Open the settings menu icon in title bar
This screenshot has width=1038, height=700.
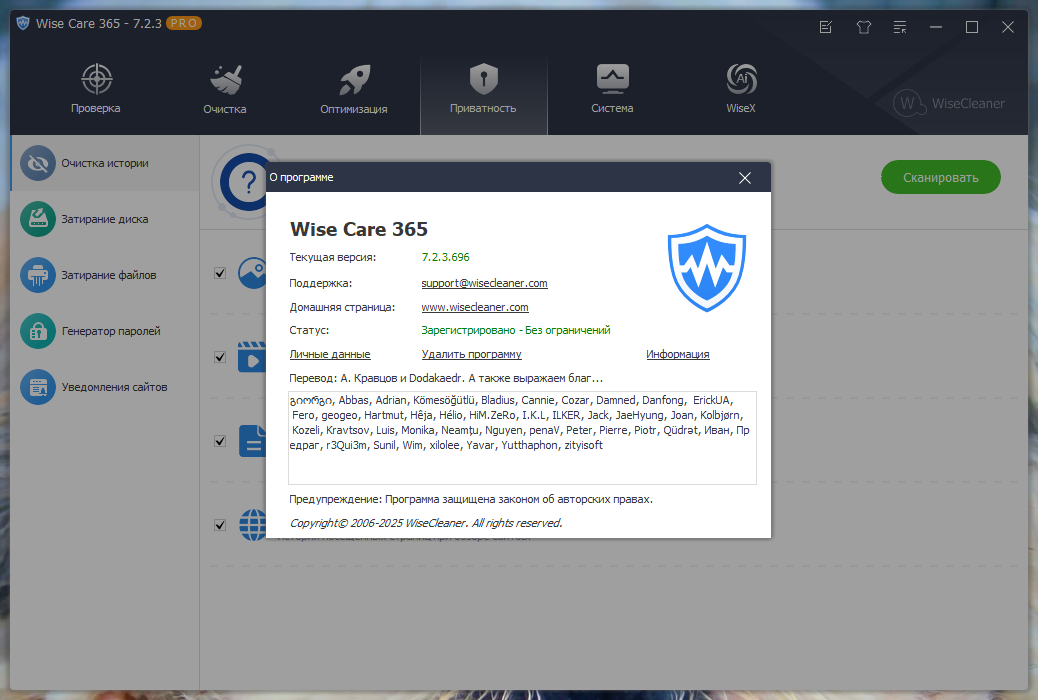point(900,27)
